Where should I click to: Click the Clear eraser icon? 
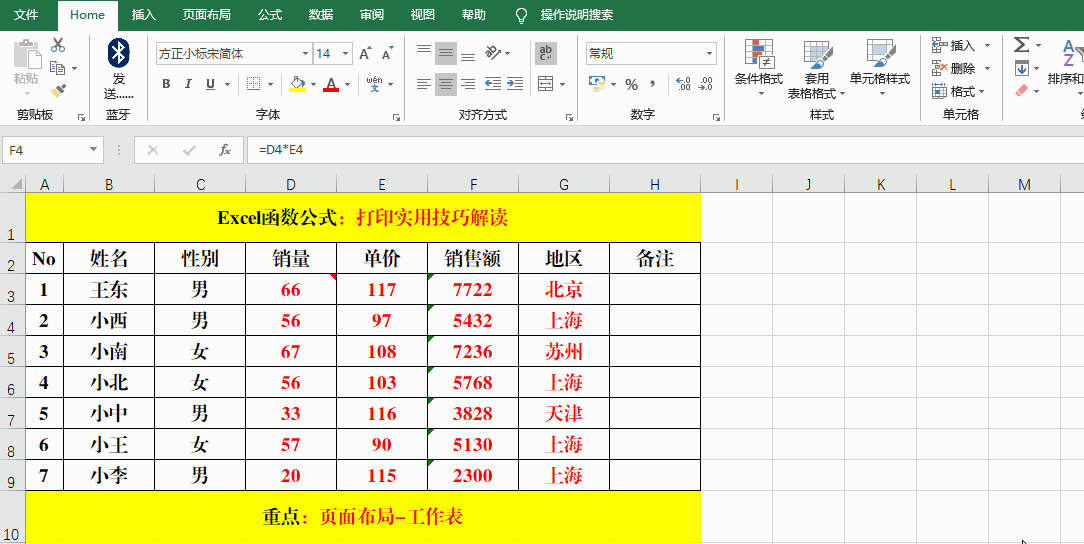(x=1021, y=91)
